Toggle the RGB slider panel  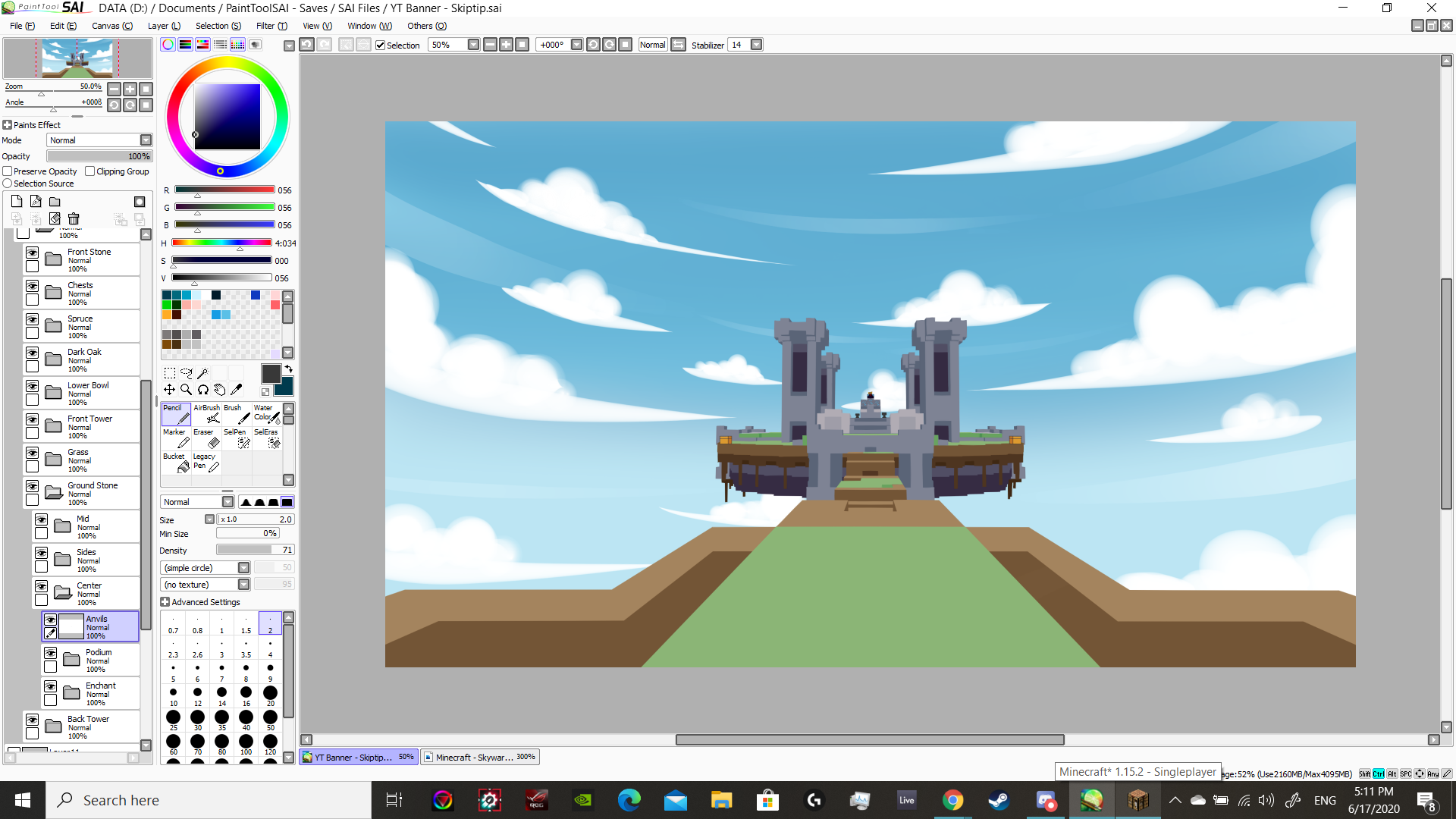click(185, 45)
